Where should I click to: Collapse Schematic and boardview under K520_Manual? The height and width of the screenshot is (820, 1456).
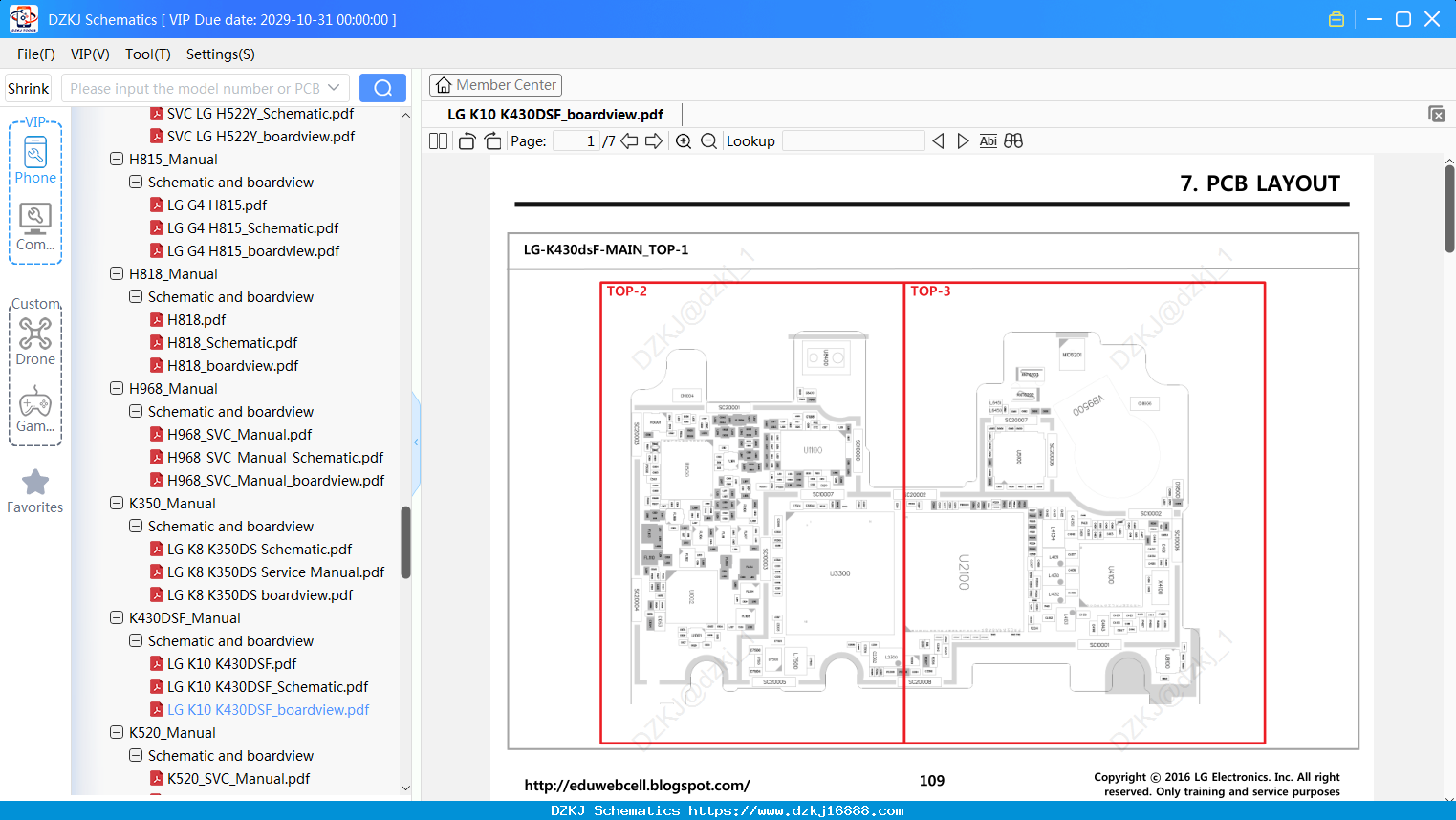pos(136,755)
